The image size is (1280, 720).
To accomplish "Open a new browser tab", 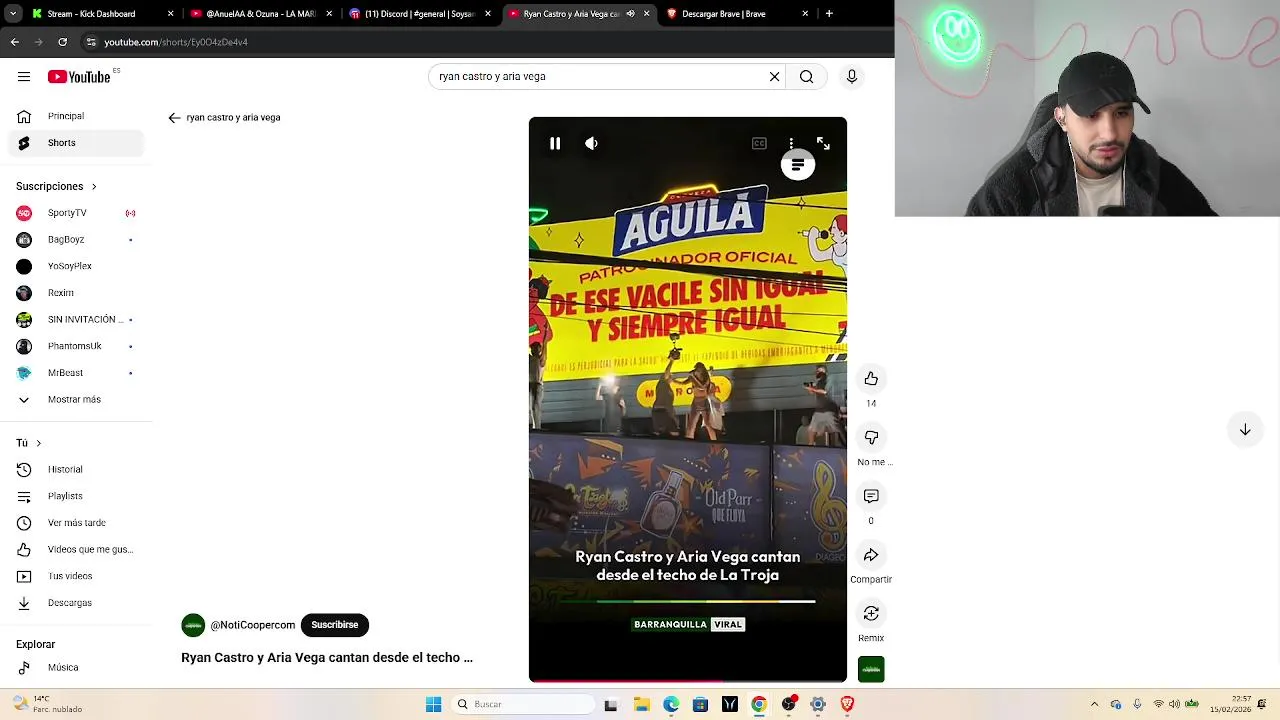I will pyautogui.click(x=829, y=14).
